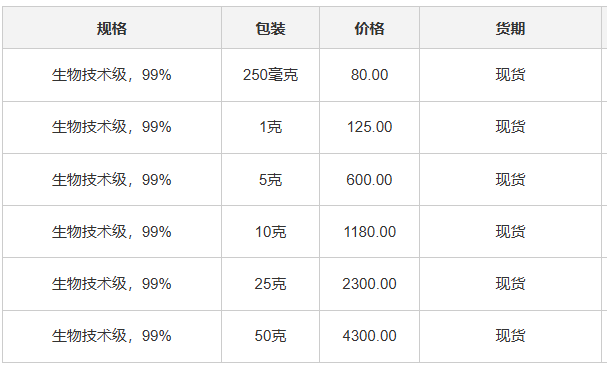Click the 125.00 price cell
This screenshot has width=607, height=367.
pyautogui.click(x=369, y=127)
